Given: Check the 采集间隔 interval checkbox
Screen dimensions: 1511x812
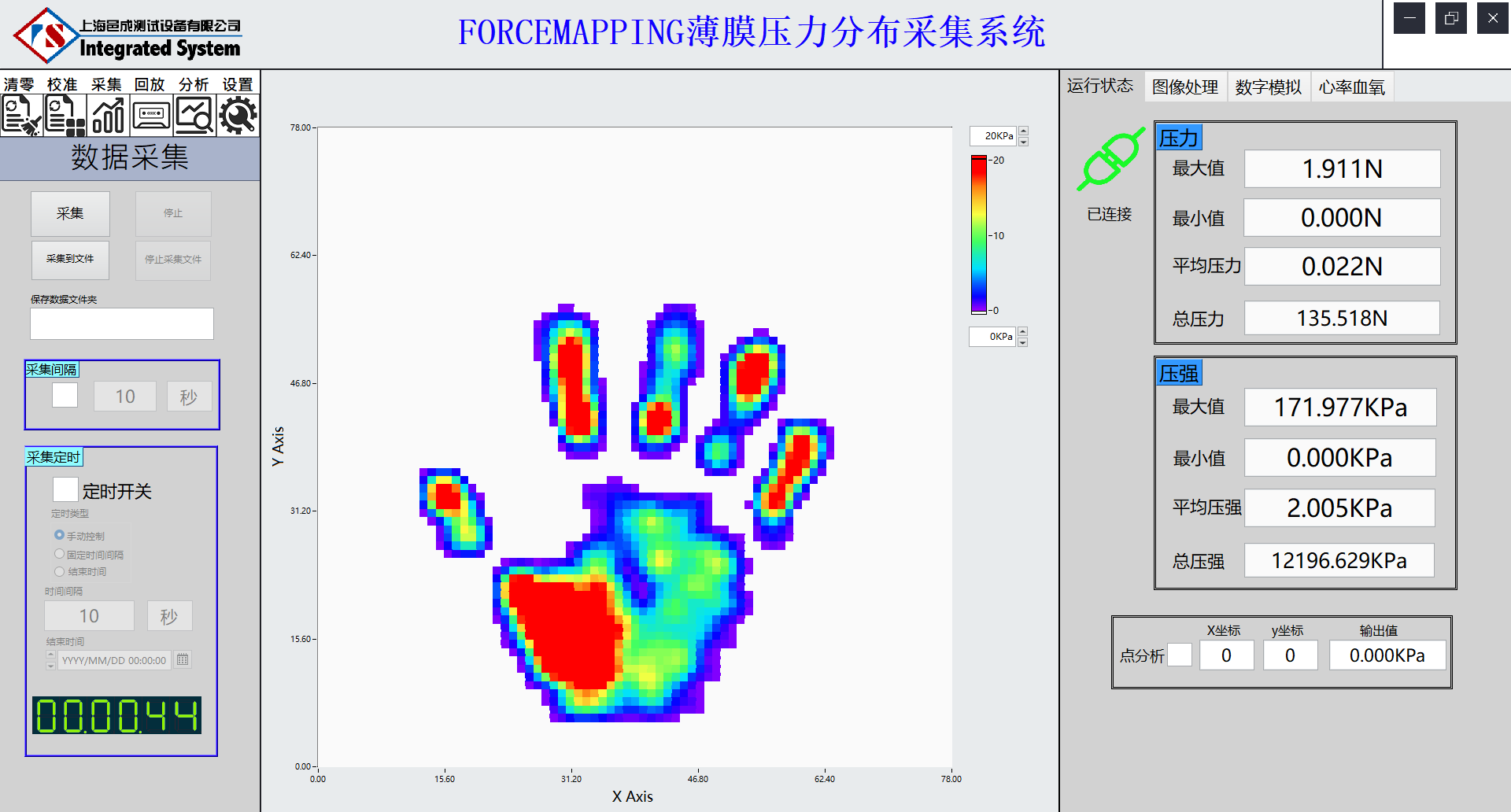Looking at the screenshot, I should pos(65,395).
